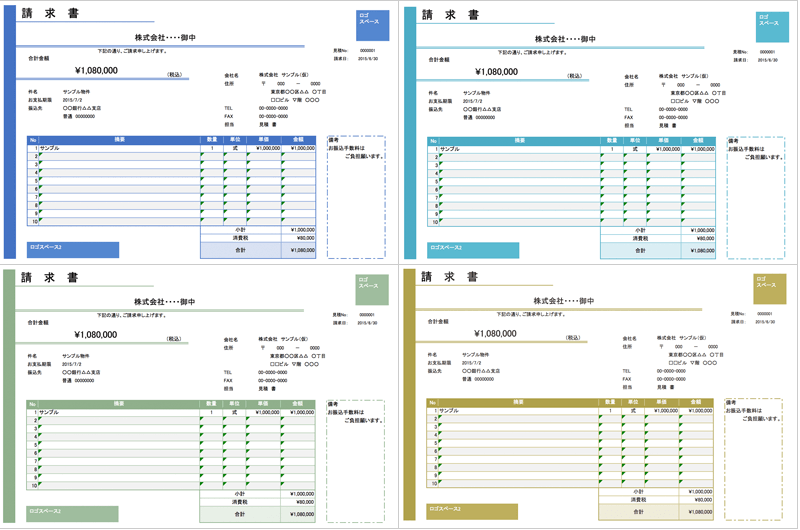Image resolution: width=800 pixels, height=530 pixels.
Task: Click the teal invoice's ロゴスペース box
Action: 772,27
